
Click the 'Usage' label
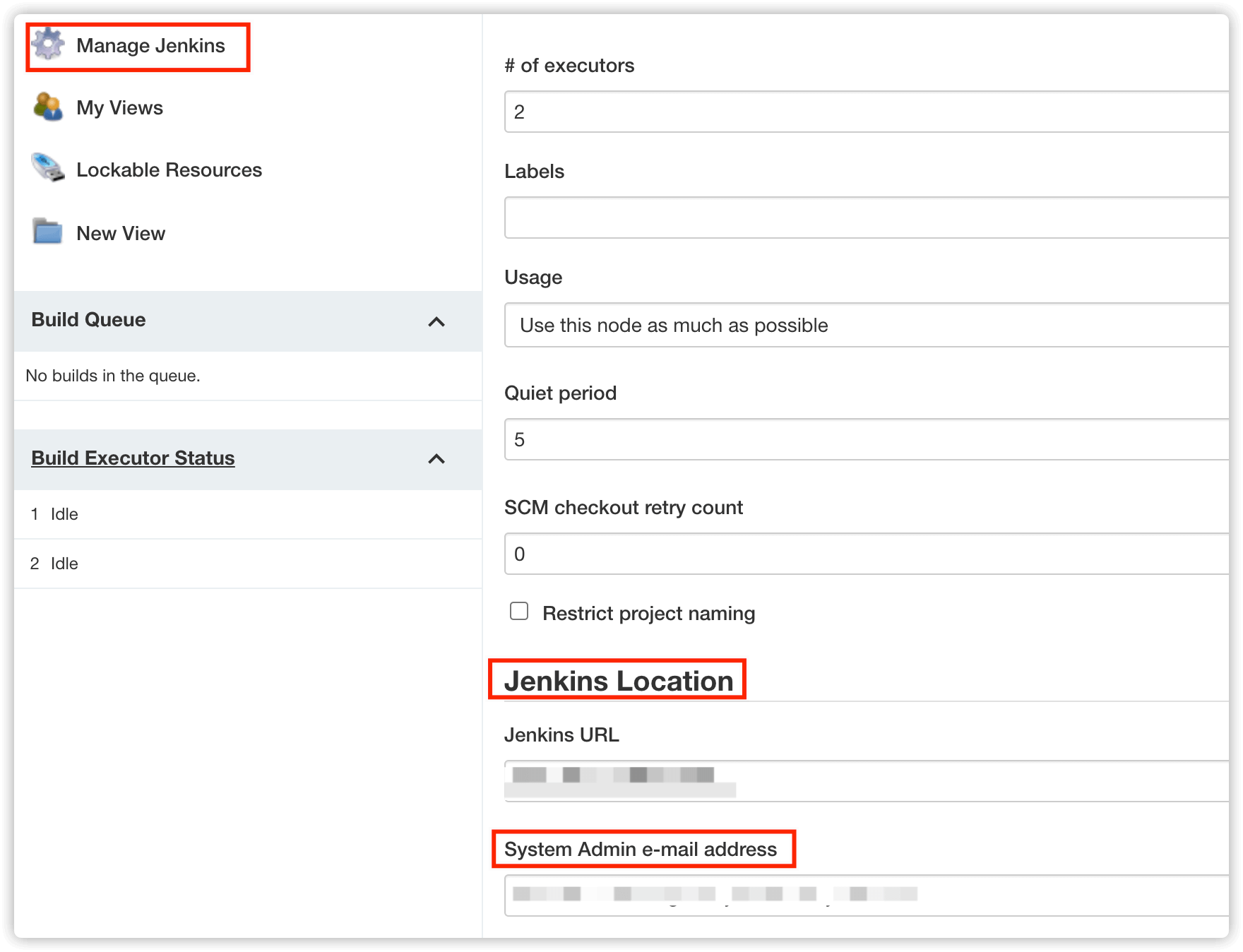tap(533, 278)
